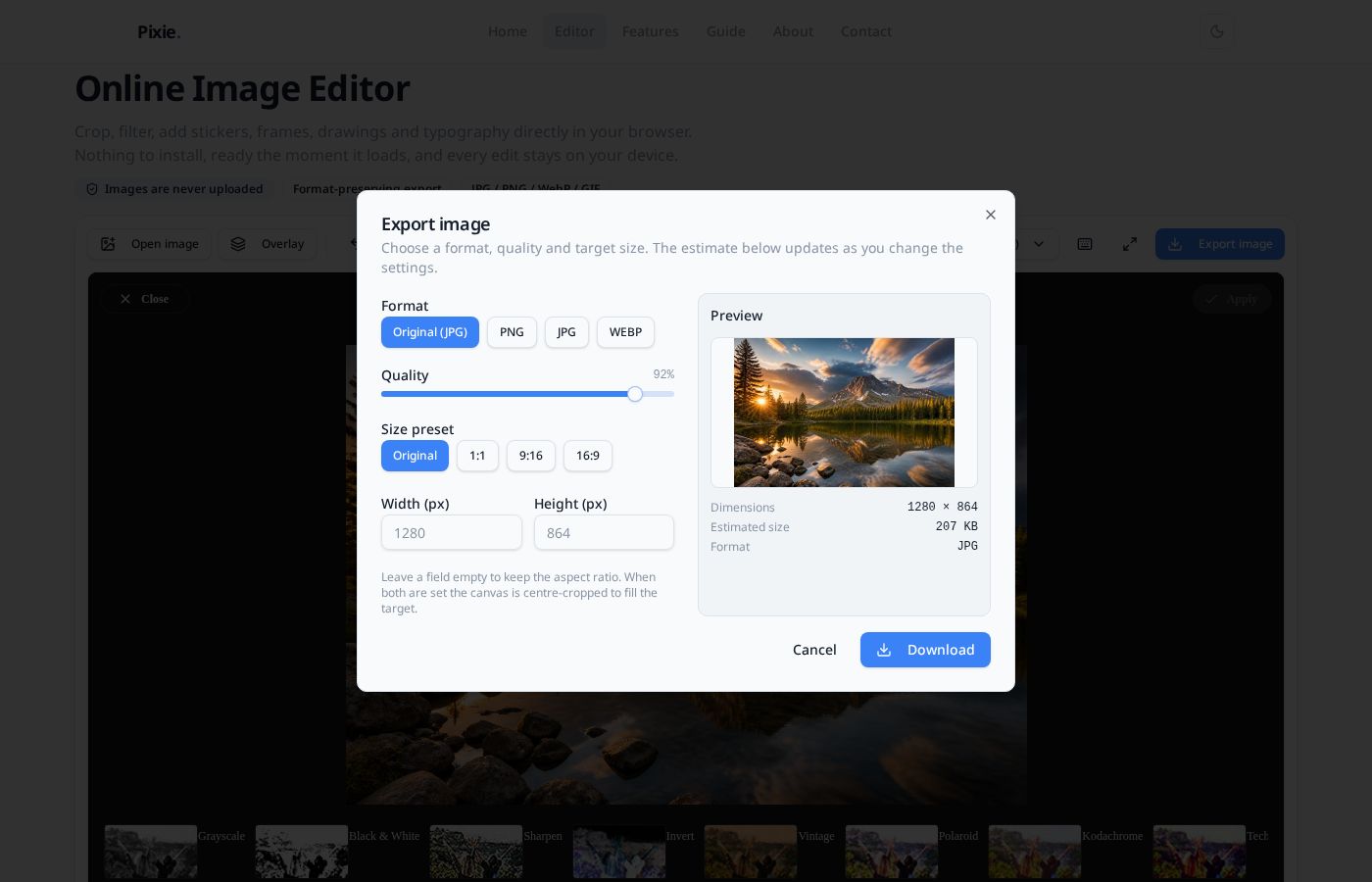1372x882 pixels.
Task: Click the Overlay toolbar button
Action: click(268, 244)
